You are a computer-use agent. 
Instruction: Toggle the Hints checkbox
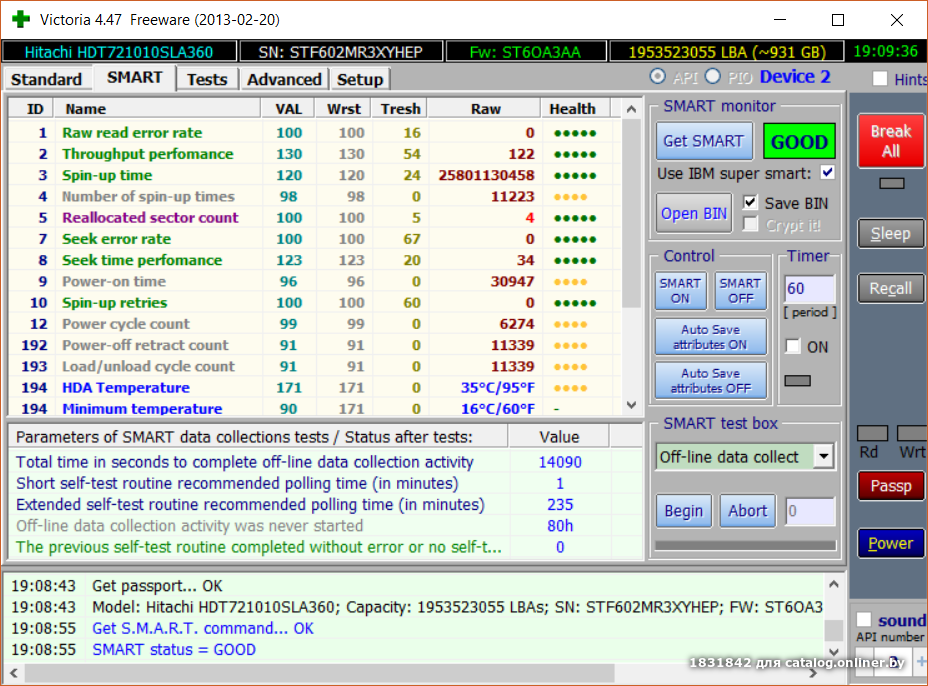[880, 79]
